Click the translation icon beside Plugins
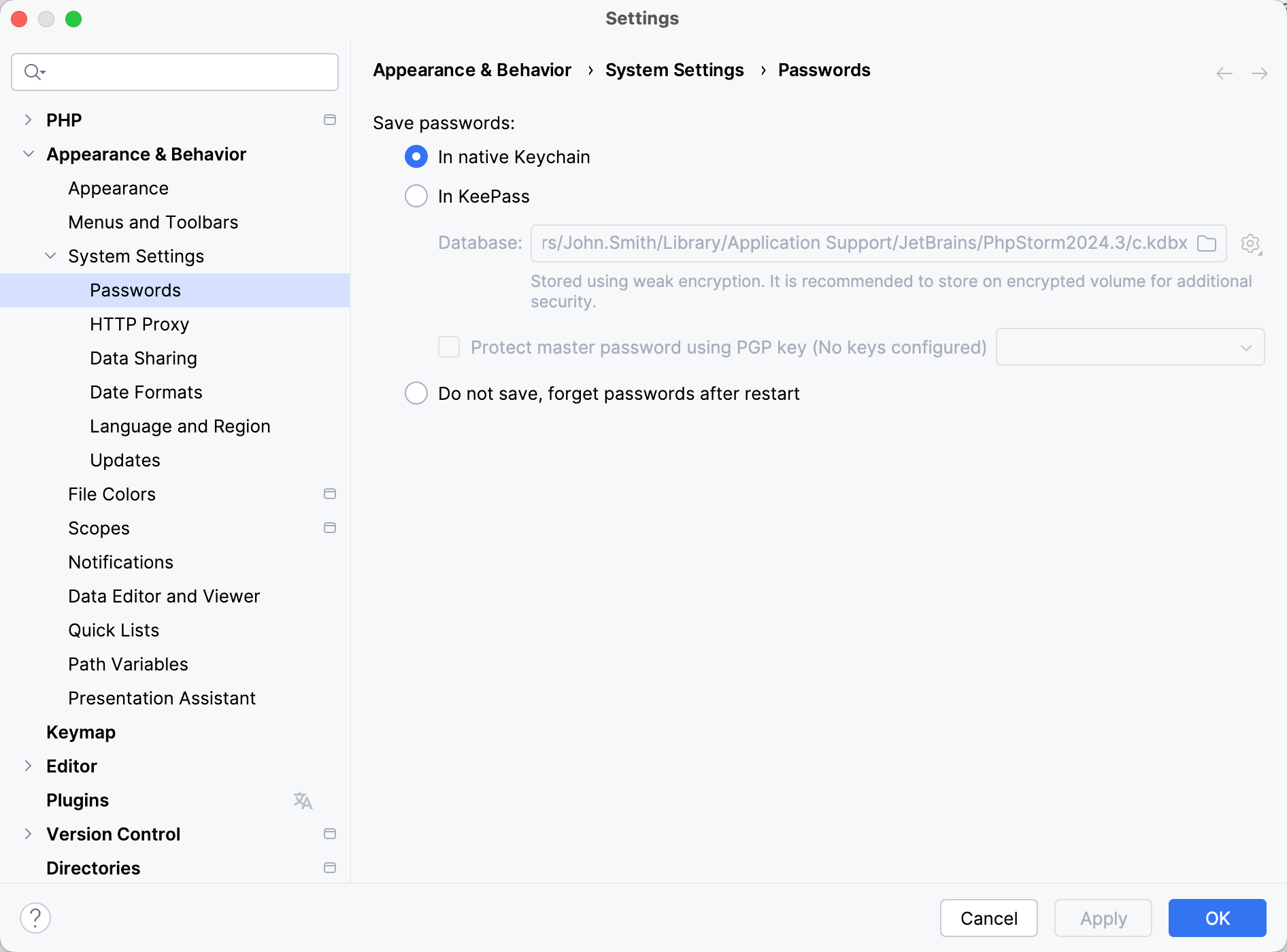1287x952 pixels. 303,800
